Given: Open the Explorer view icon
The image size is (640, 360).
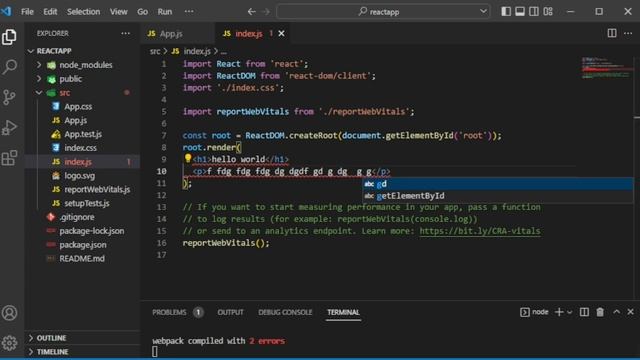Looking at the screenshot, I should (9, 37).
